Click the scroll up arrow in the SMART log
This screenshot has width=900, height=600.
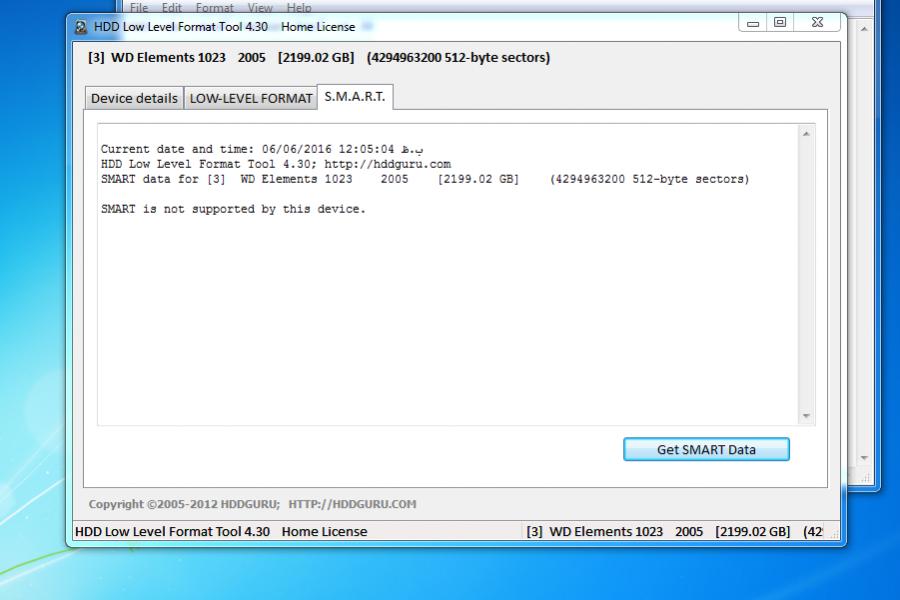pos(806,134)
